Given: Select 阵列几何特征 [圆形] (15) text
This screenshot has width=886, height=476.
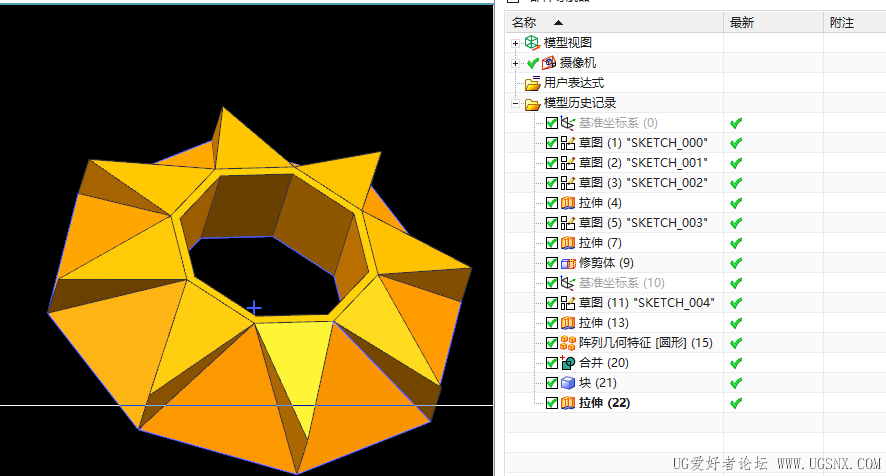Looking at the screenshot, I should 645,343.
